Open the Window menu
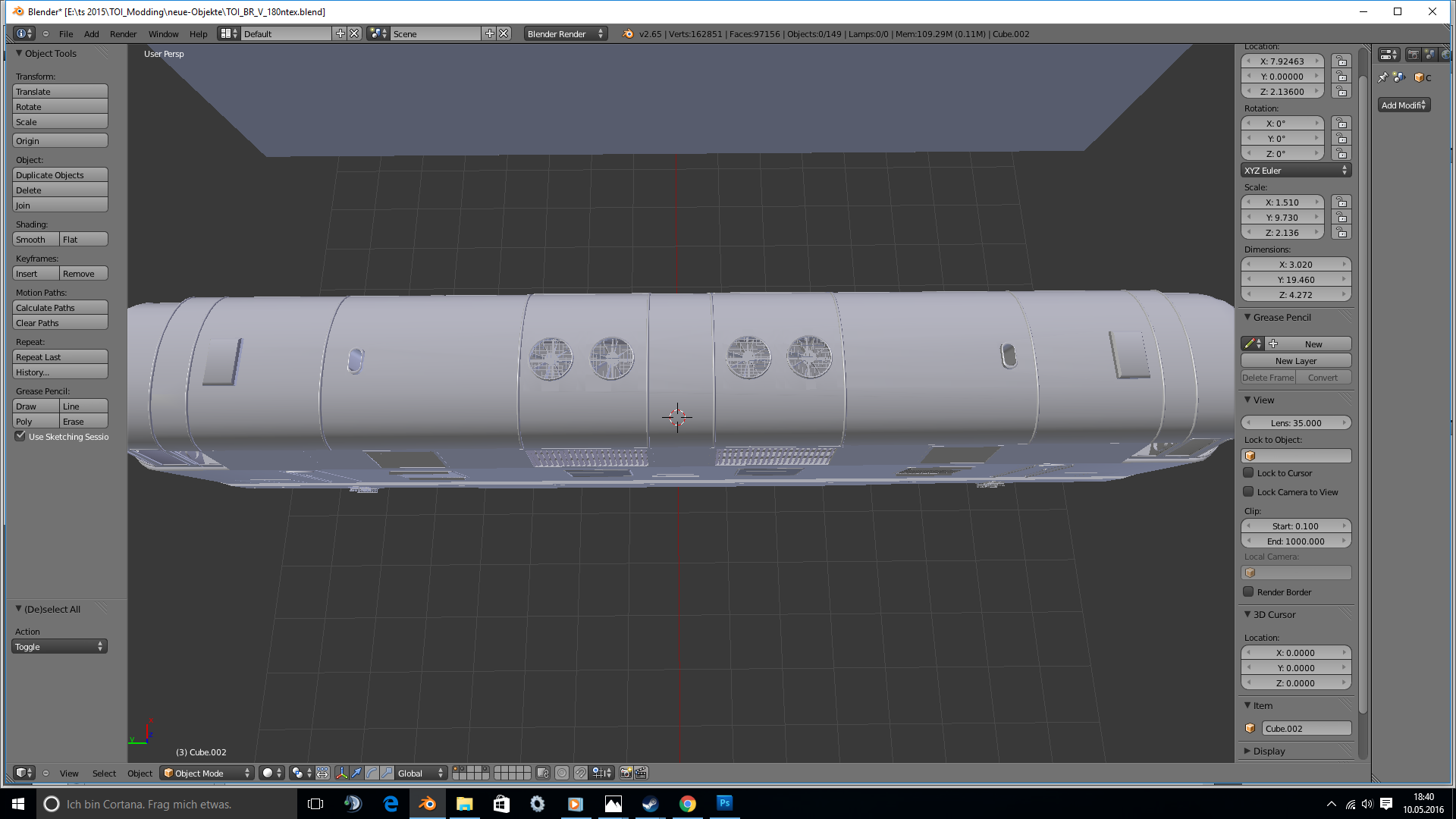This screenshot has height=819, width=1456. tap(163, 34)
